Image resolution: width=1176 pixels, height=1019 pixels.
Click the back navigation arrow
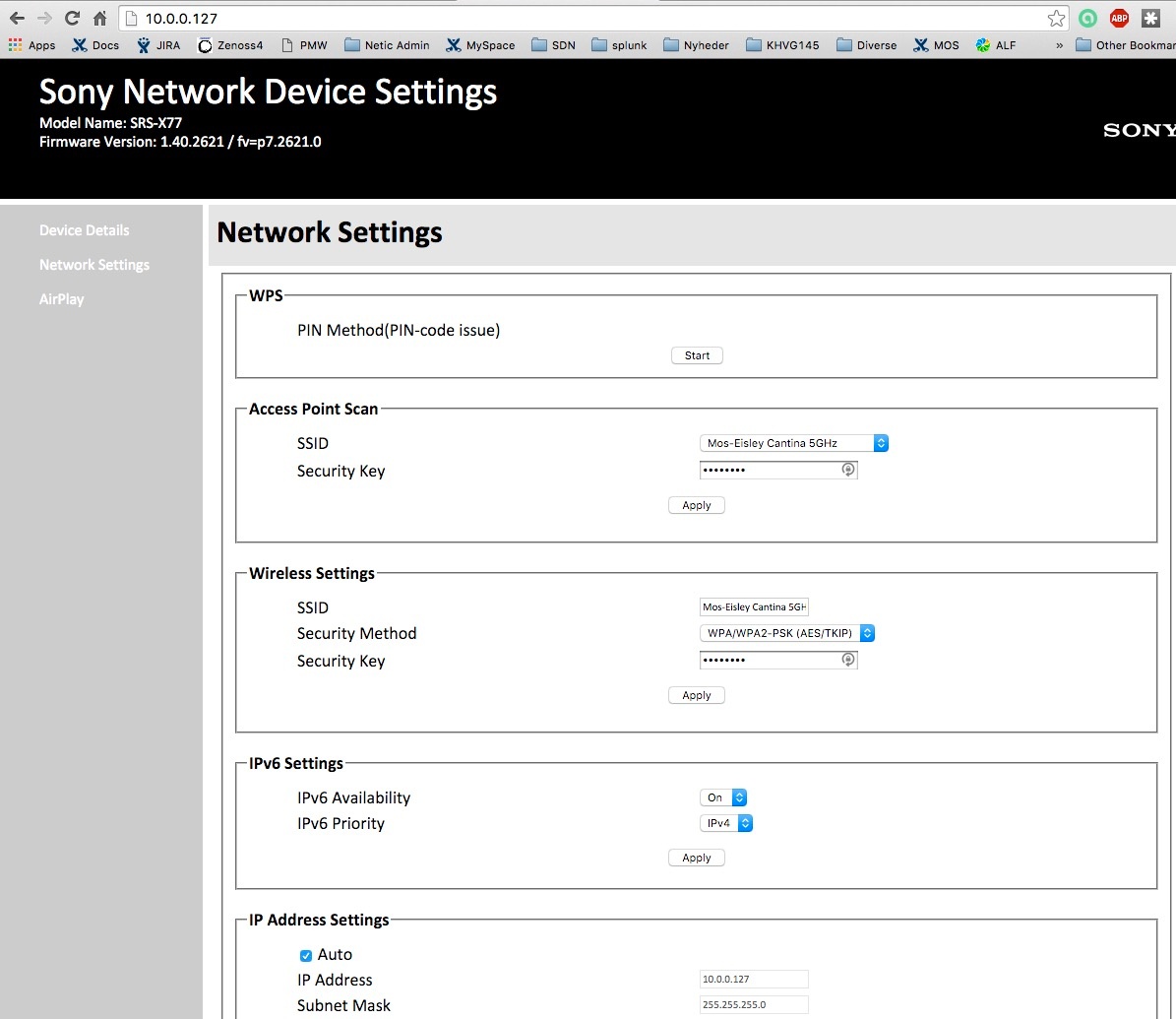17,19
